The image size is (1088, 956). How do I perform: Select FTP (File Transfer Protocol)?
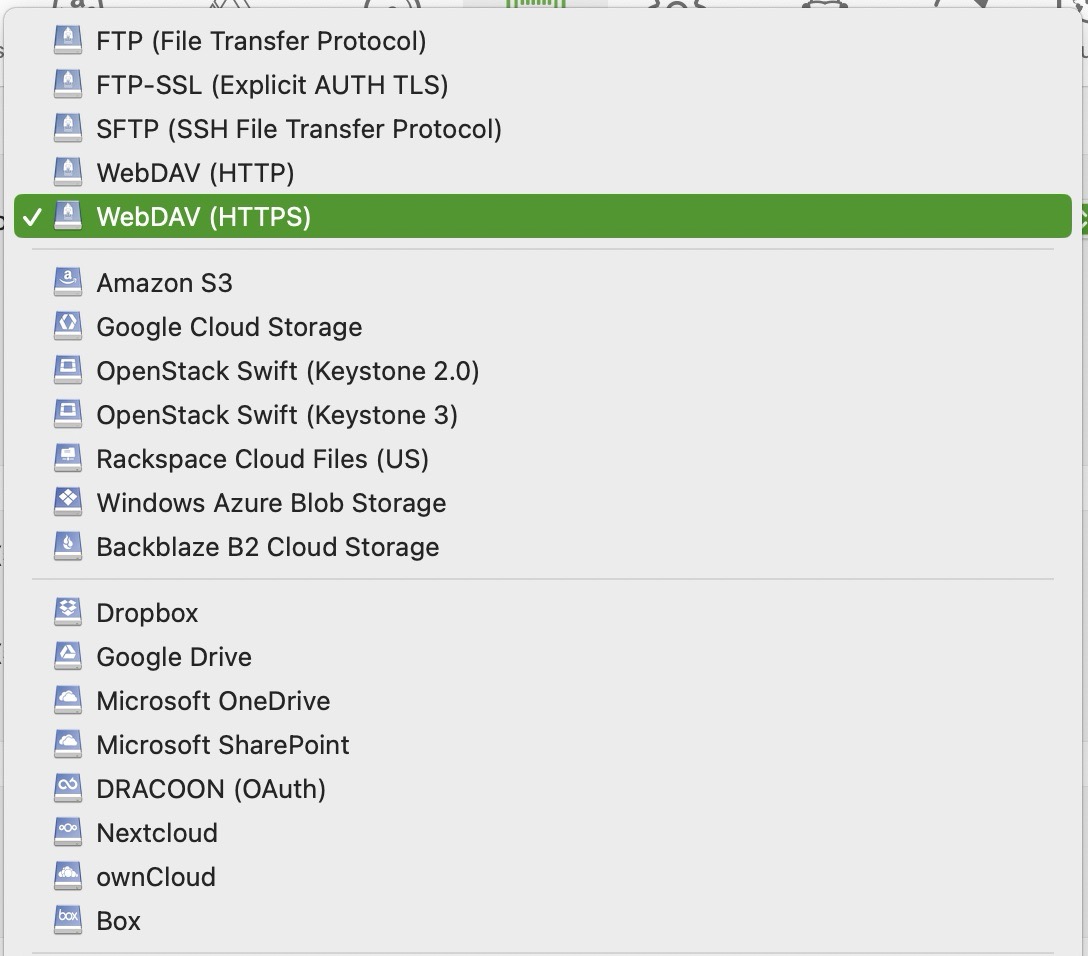click(261, 41)
